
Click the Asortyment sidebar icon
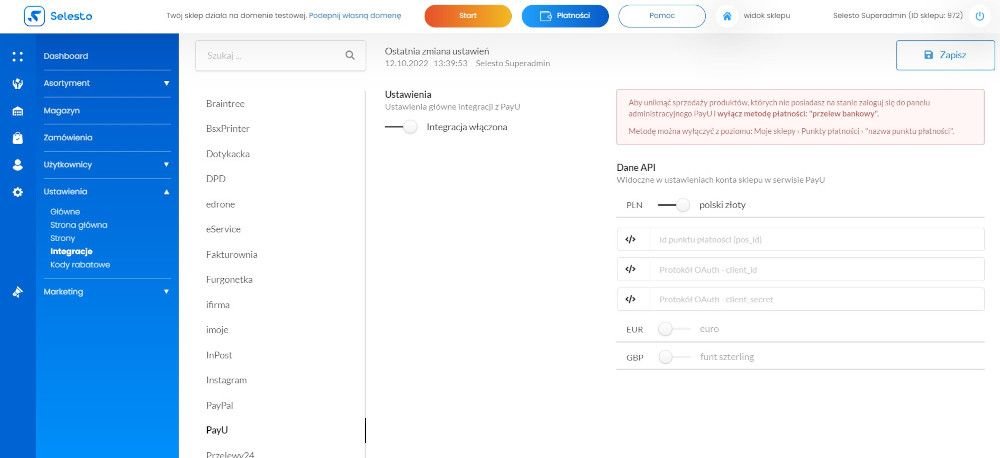[x=18, y=83]
